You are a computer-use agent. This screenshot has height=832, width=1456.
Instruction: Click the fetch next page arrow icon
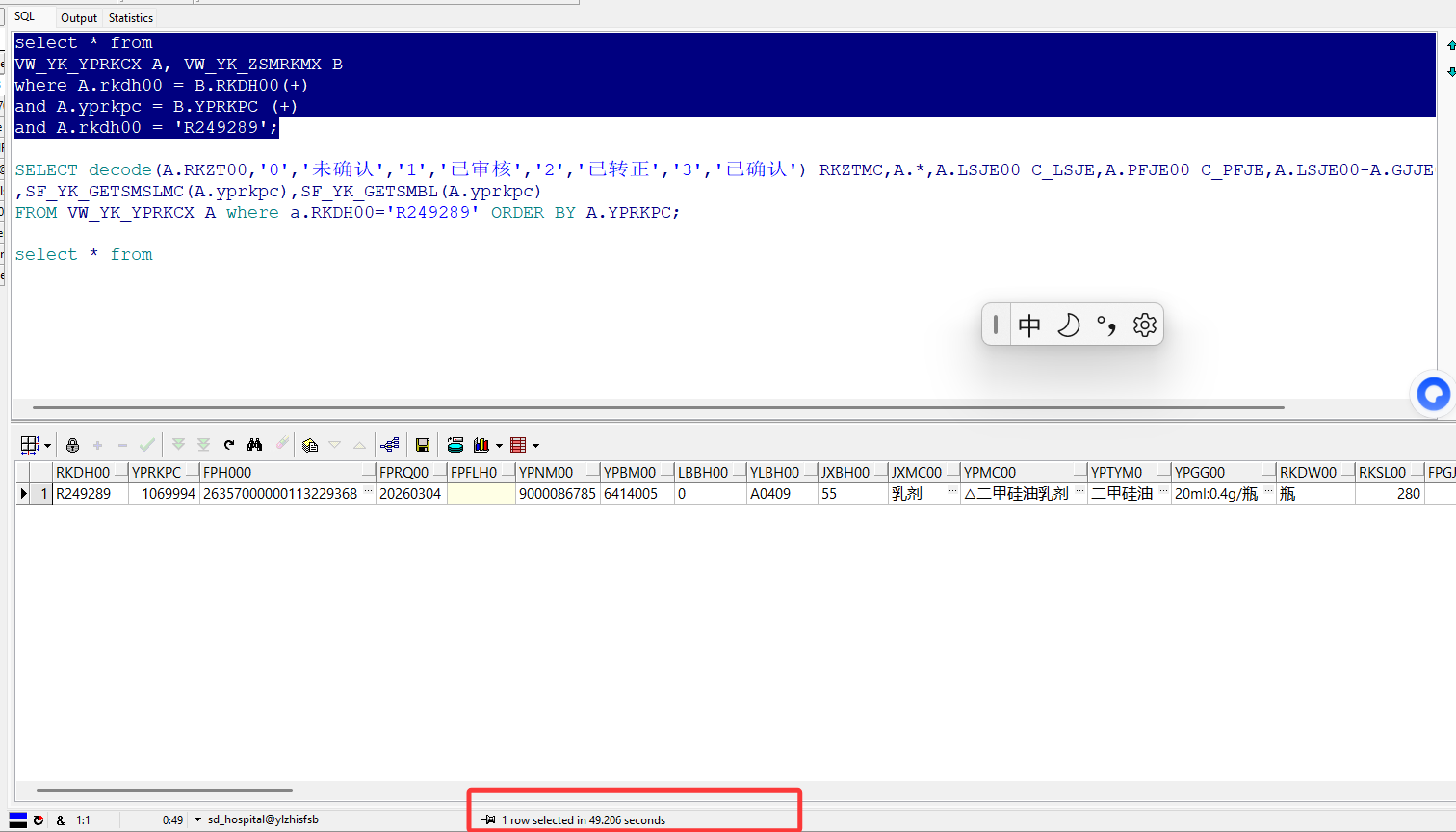click(178, 445)
